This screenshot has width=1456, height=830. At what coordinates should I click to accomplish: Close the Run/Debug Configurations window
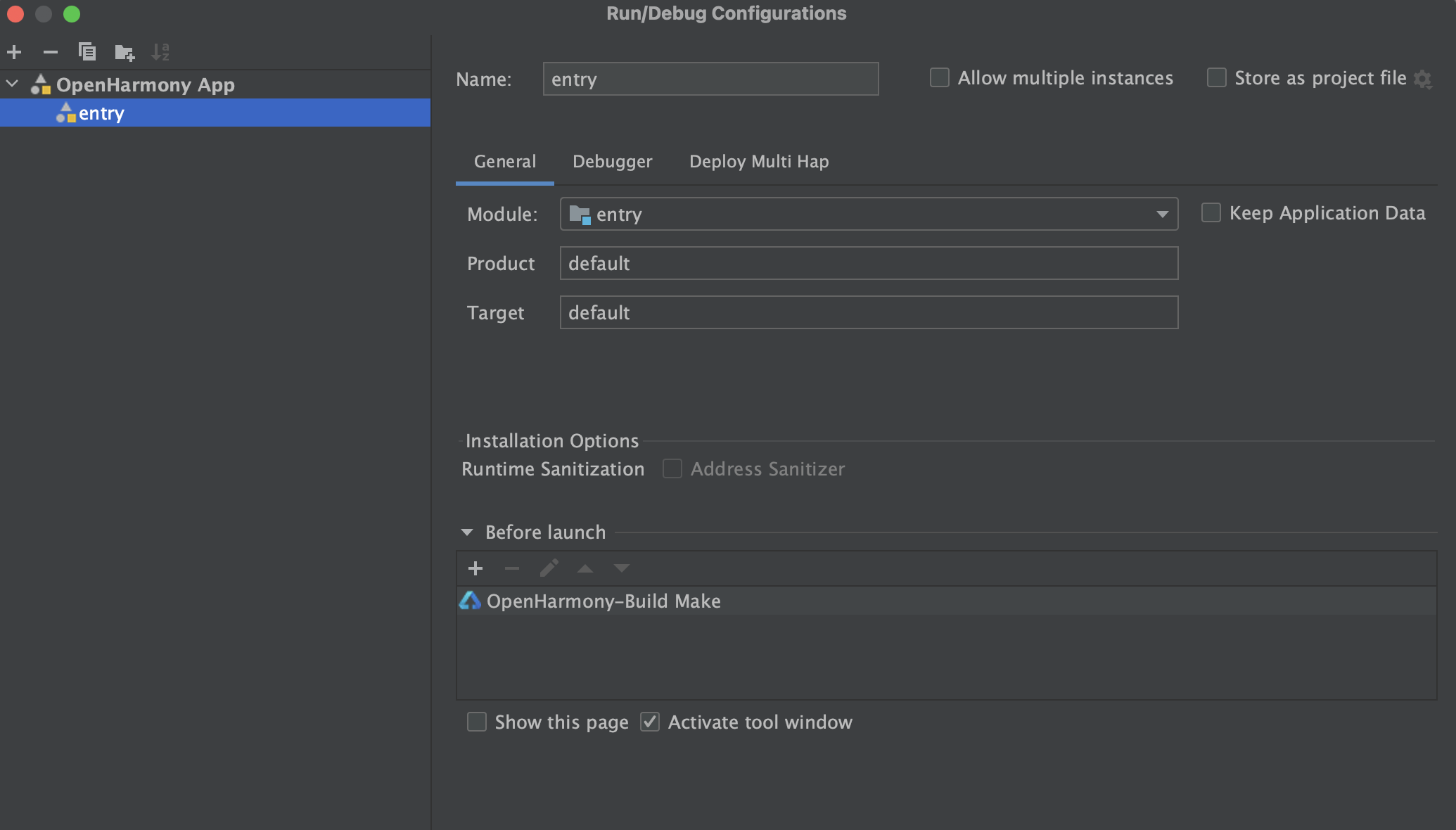click(15, 14)
